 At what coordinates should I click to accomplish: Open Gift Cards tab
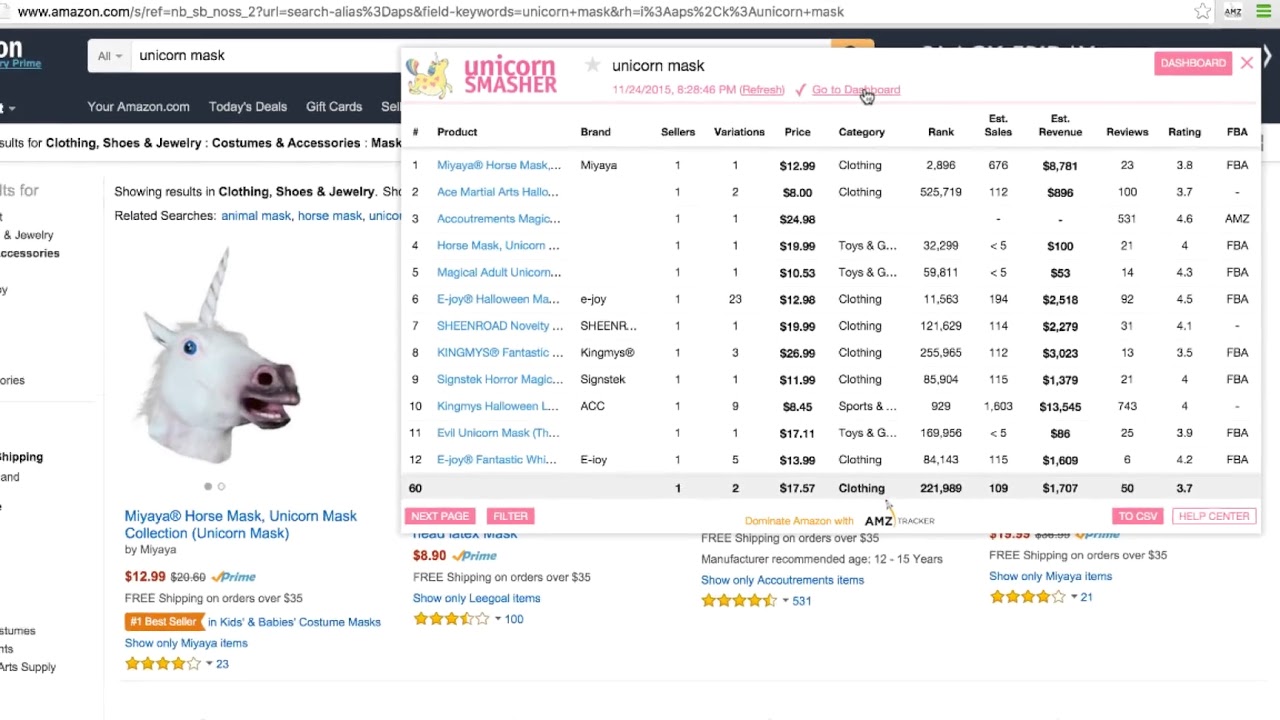pos(334,107)
